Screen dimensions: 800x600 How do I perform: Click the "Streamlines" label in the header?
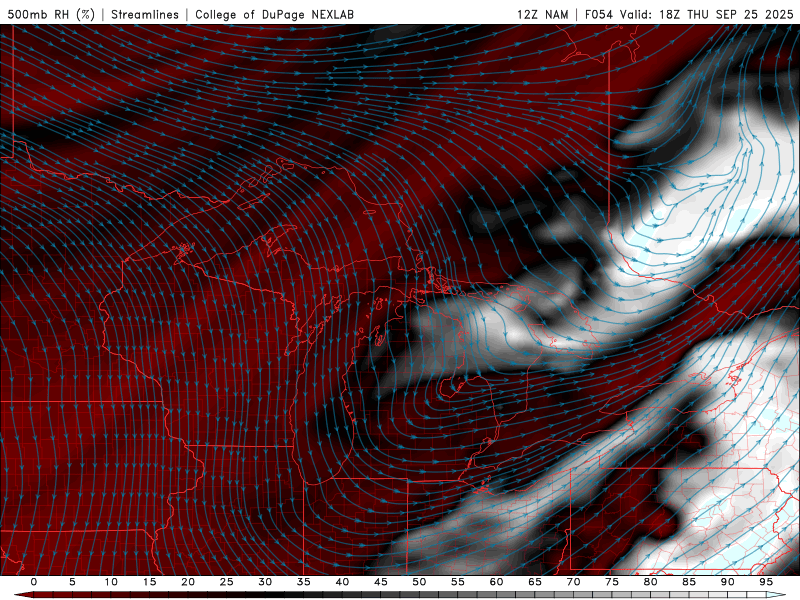[145, 14]
